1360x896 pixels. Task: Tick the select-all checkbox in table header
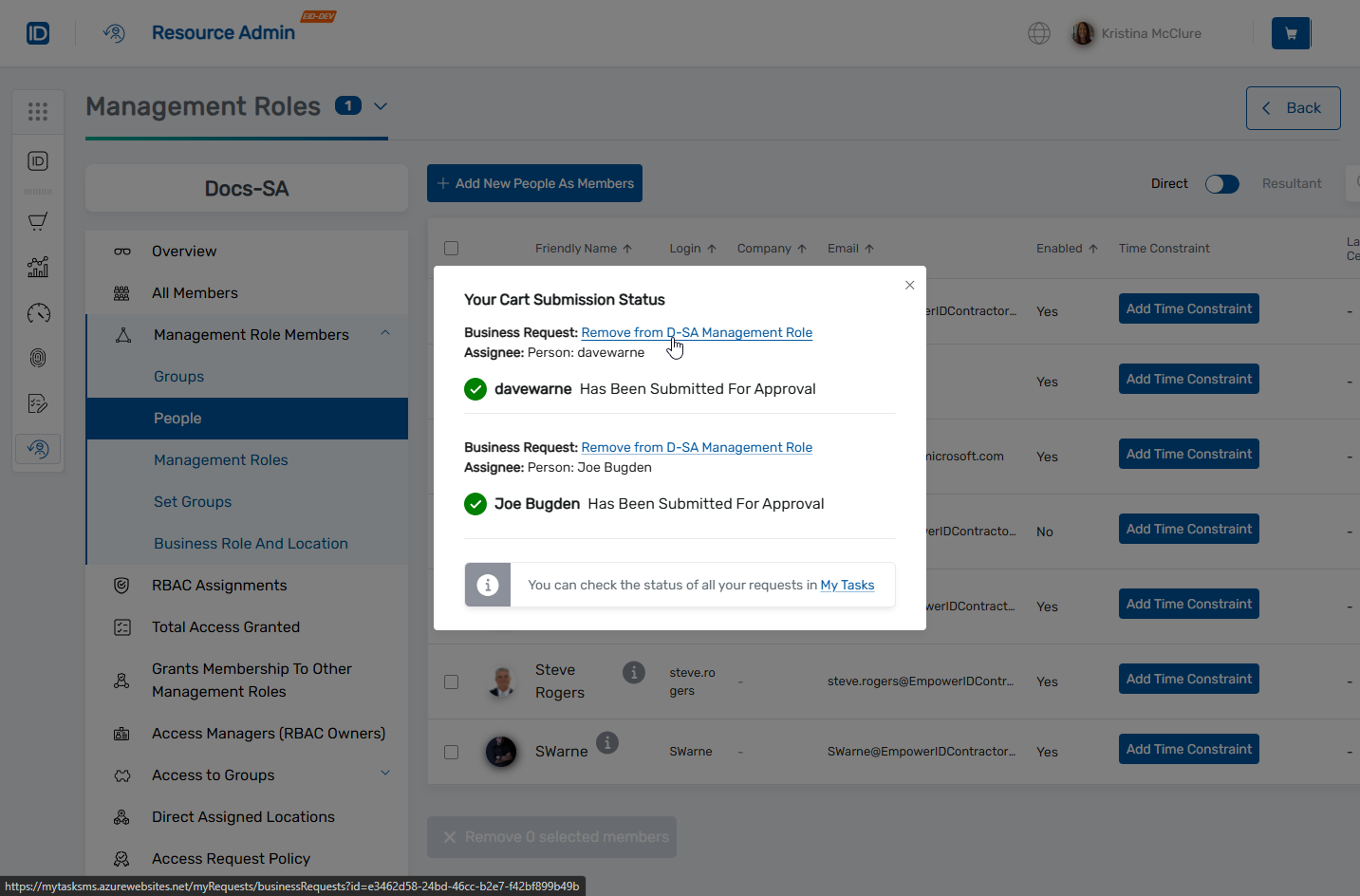click(452, 249)
